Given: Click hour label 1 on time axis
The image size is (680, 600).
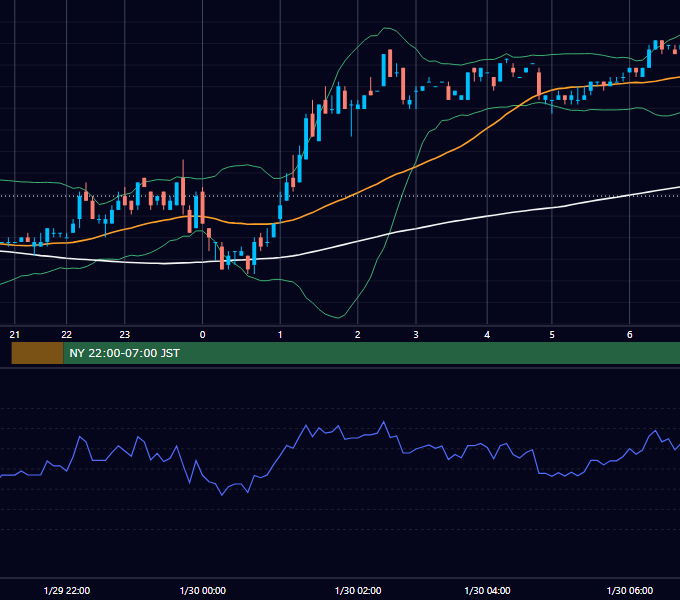Looking at the screenshot, I should 280,335.
